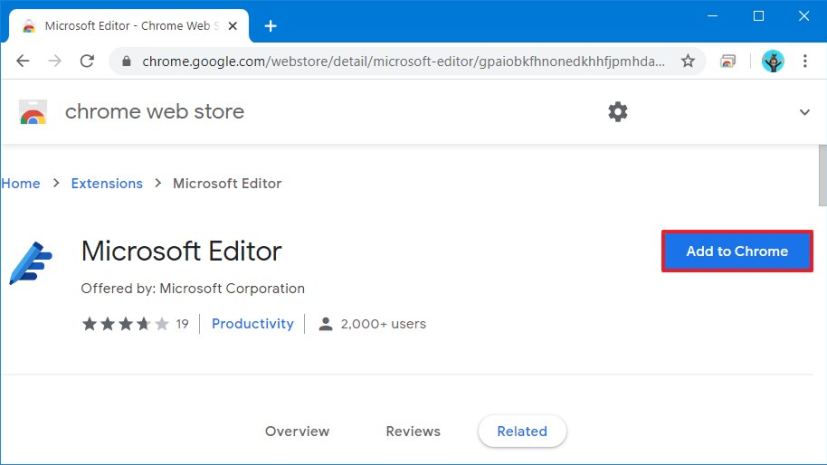Screen dimensions: 827x465
Task: Open the Productivity category link
Action: [x=252, y=324]
